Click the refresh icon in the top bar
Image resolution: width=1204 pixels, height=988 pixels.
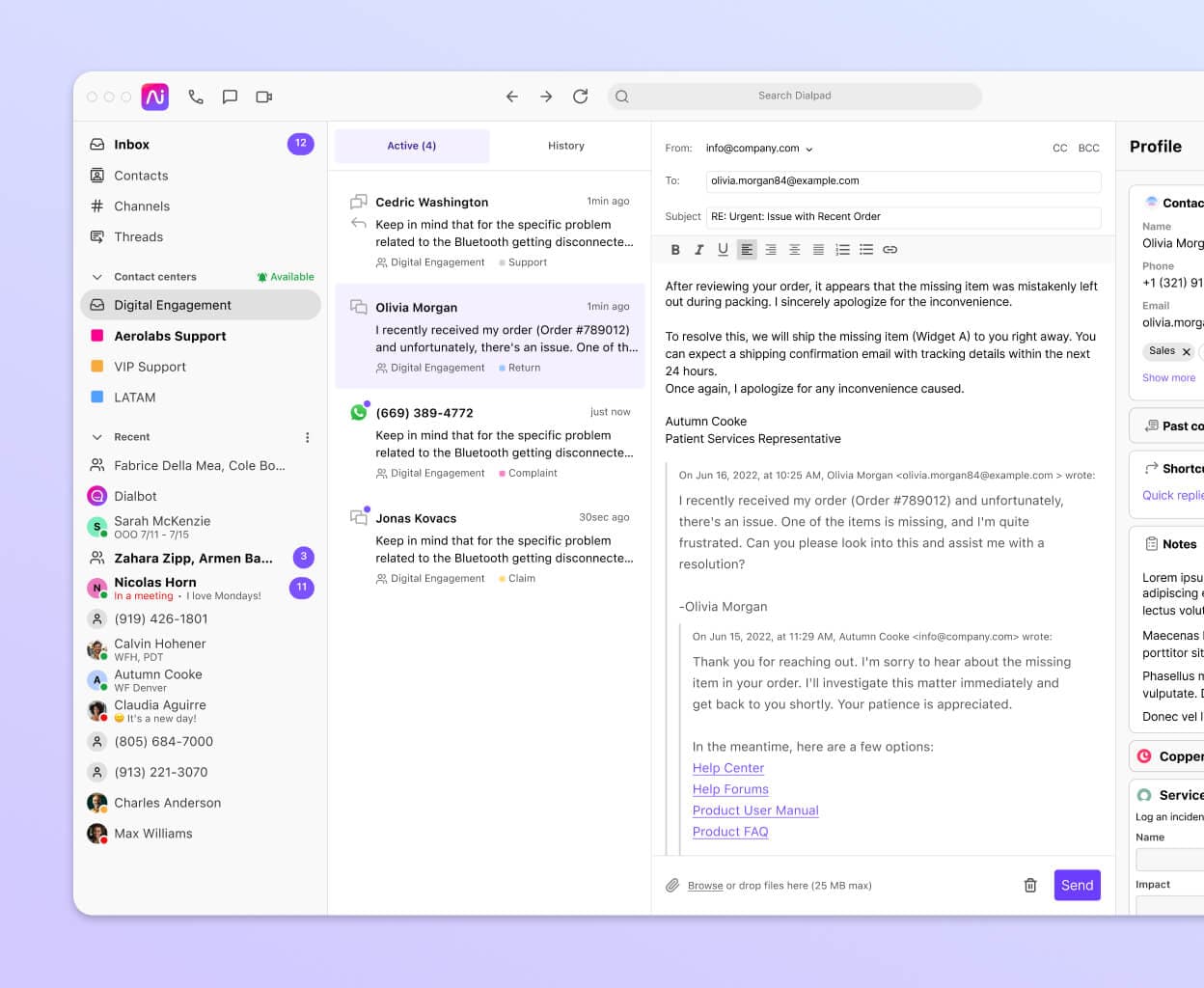pyautogui.click(x=580, y=96)
